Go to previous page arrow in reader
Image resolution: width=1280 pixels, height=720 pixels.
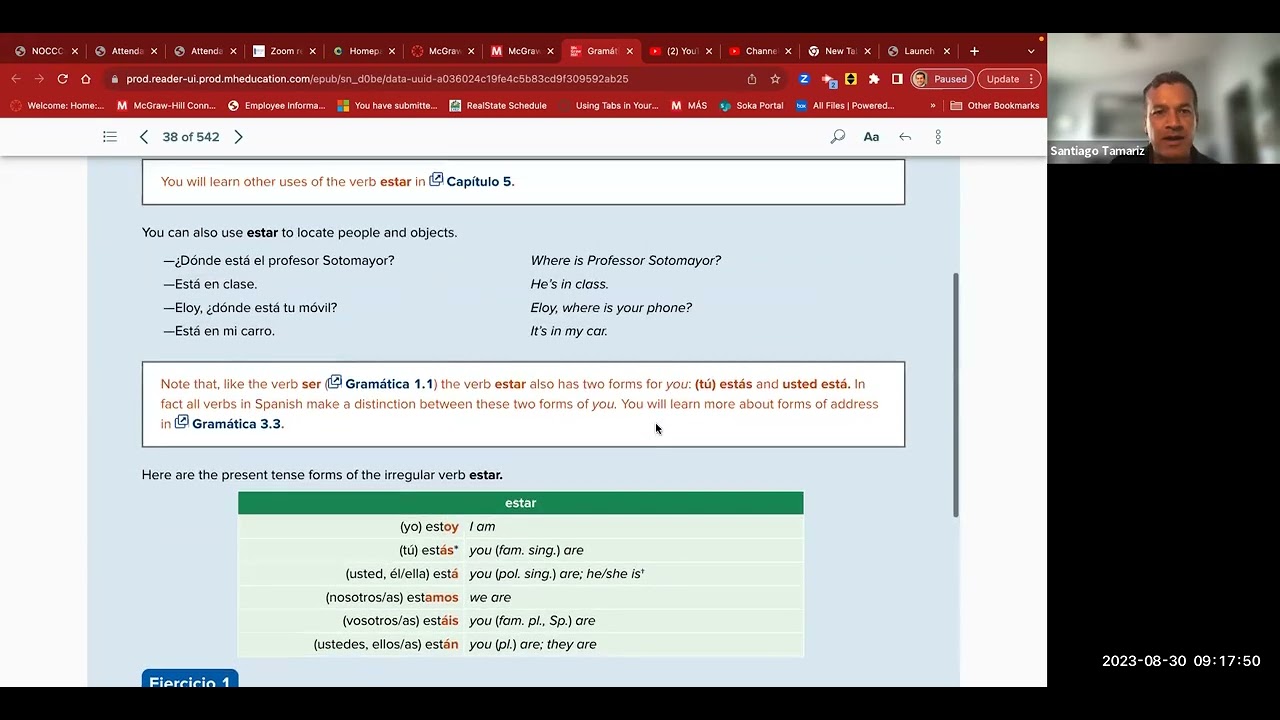point(144,137)
